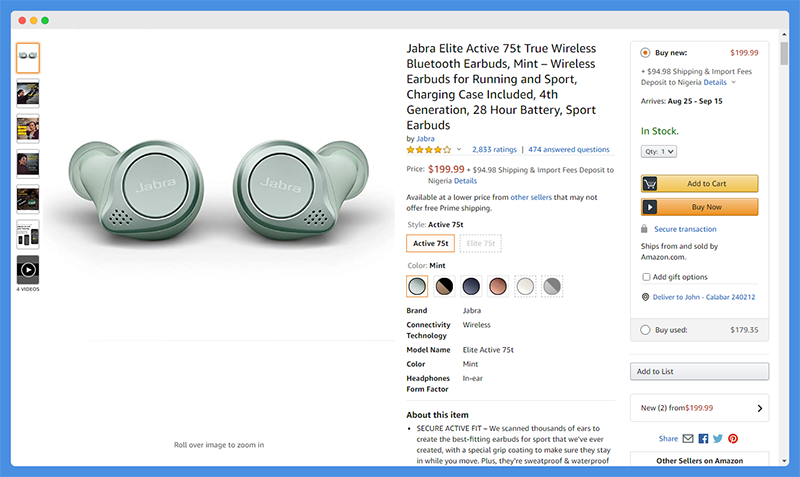Share on Facebook icon
Screen dimensions: 800x477
pyautogui.click(x=703, y=438)
